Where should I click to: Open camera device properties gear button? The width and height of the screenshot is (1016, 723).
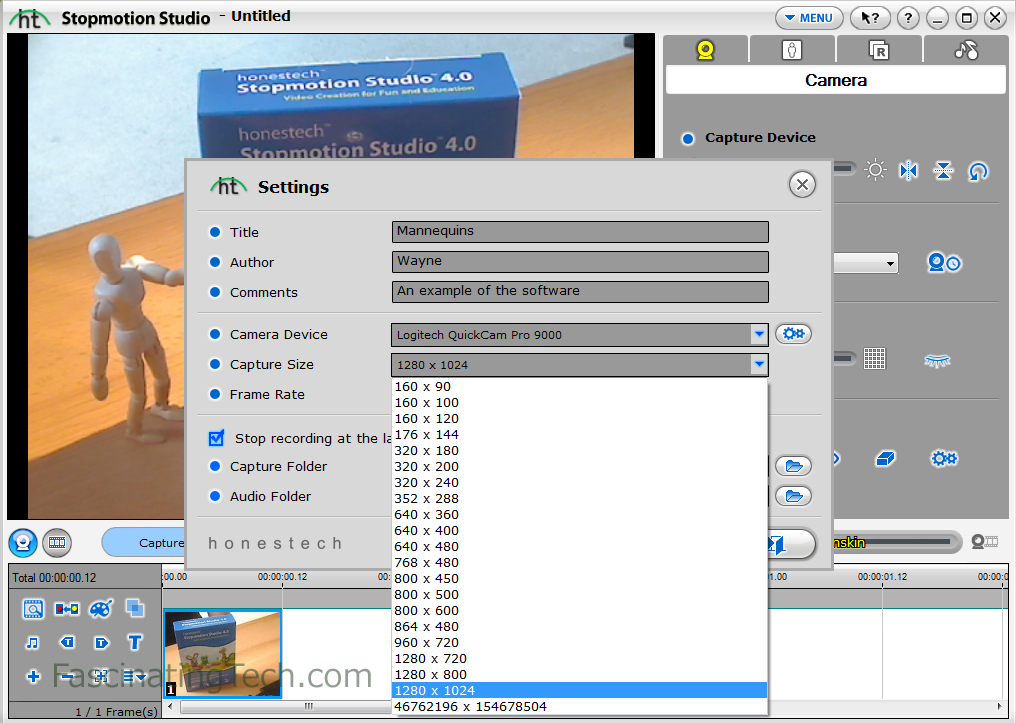[x=793, y=334]
